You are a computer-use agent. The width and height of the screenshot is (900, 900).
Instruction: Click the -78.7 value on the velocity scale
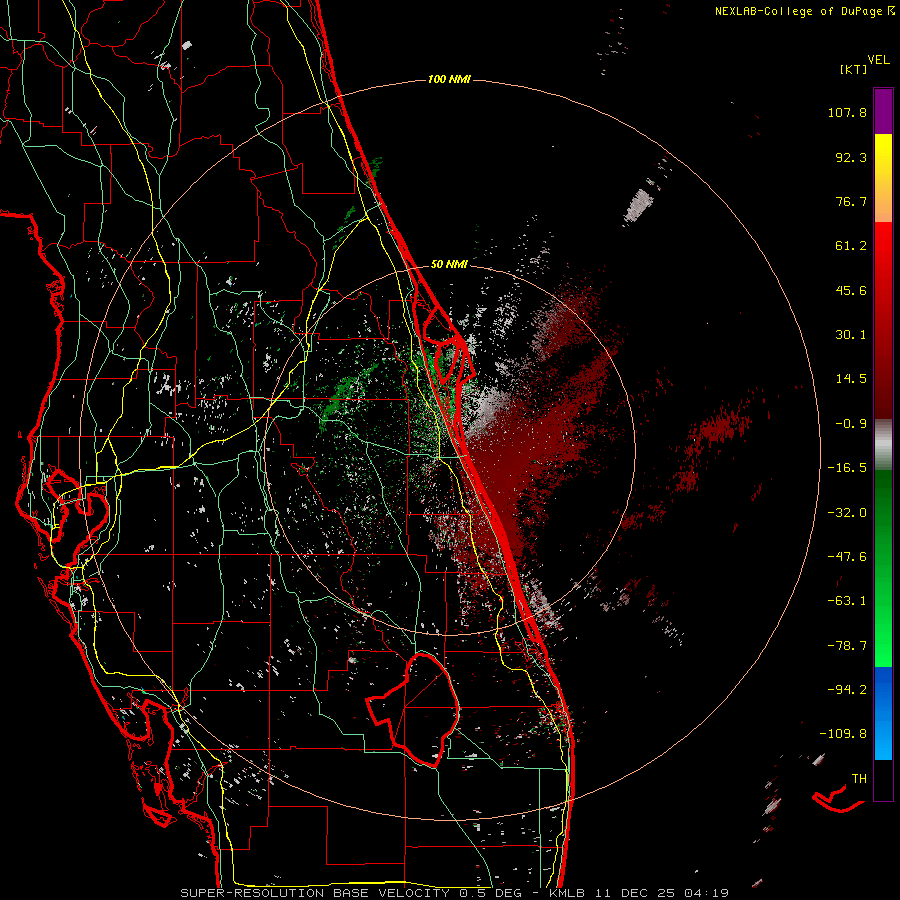coord(847,646)
